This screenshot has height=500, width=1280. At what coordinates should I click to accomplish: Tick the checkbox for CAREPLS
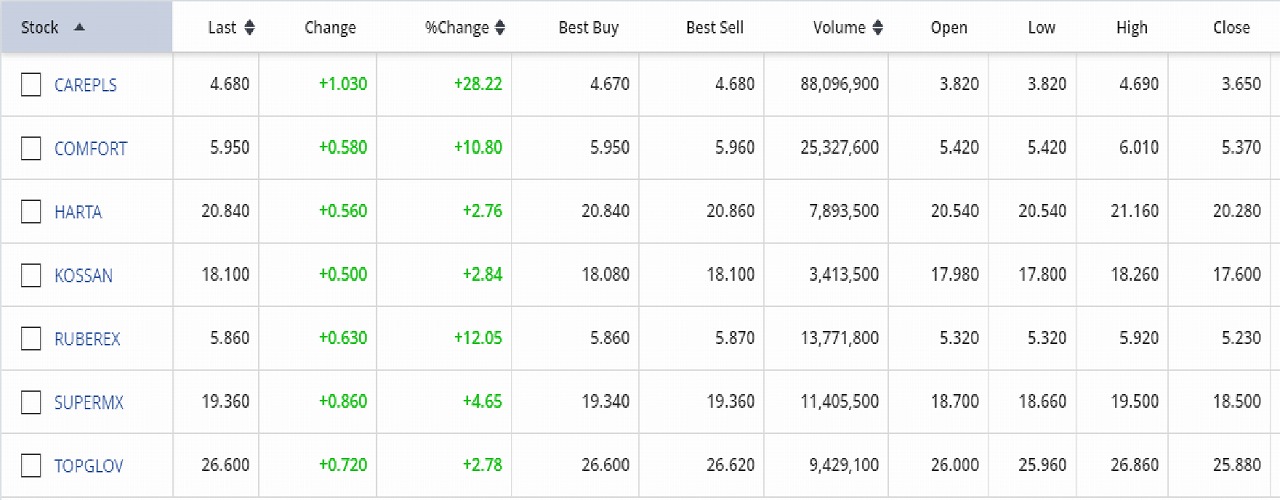[31, 85]
